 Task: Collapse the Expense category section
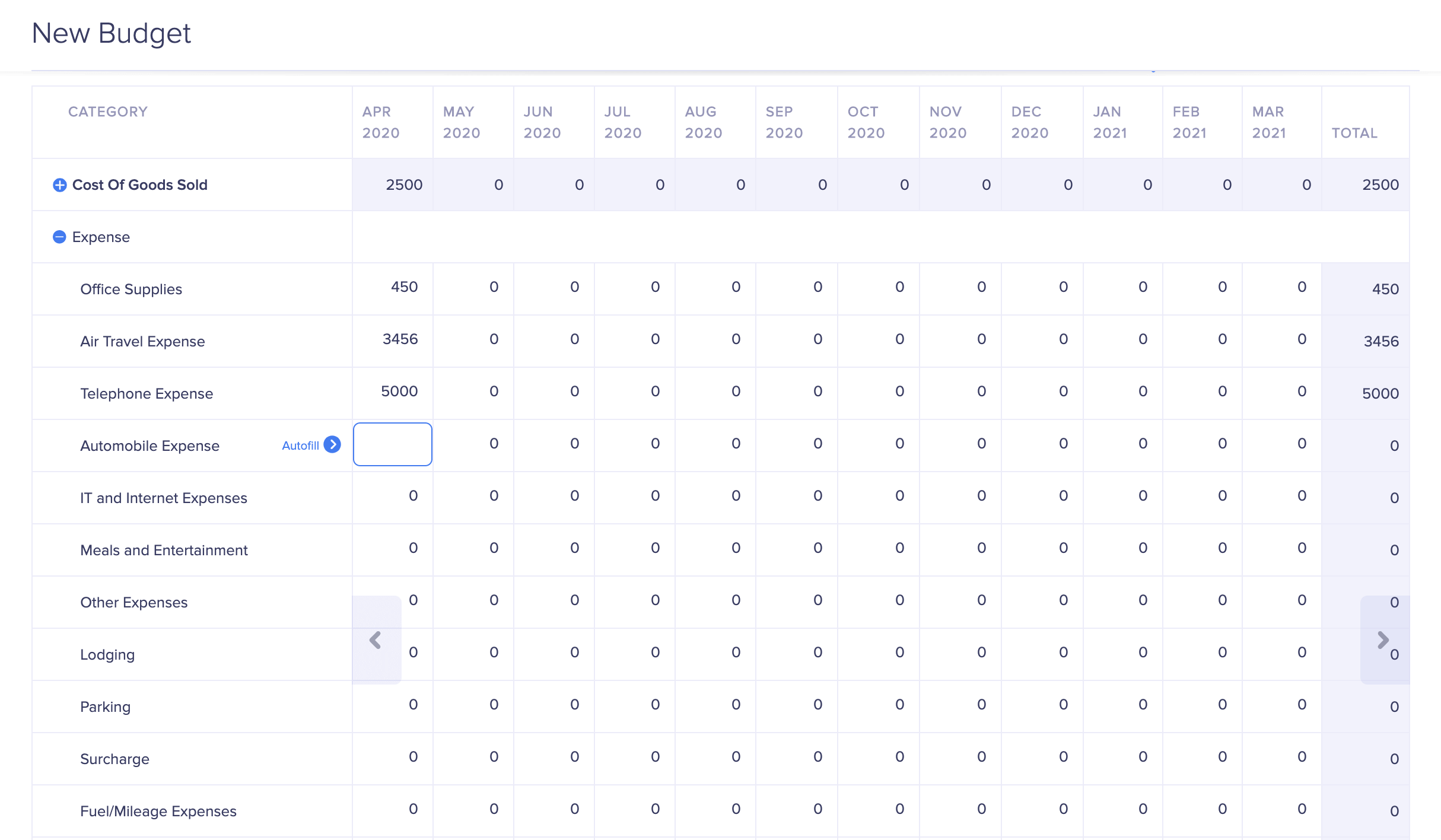[x=59, y=237]
